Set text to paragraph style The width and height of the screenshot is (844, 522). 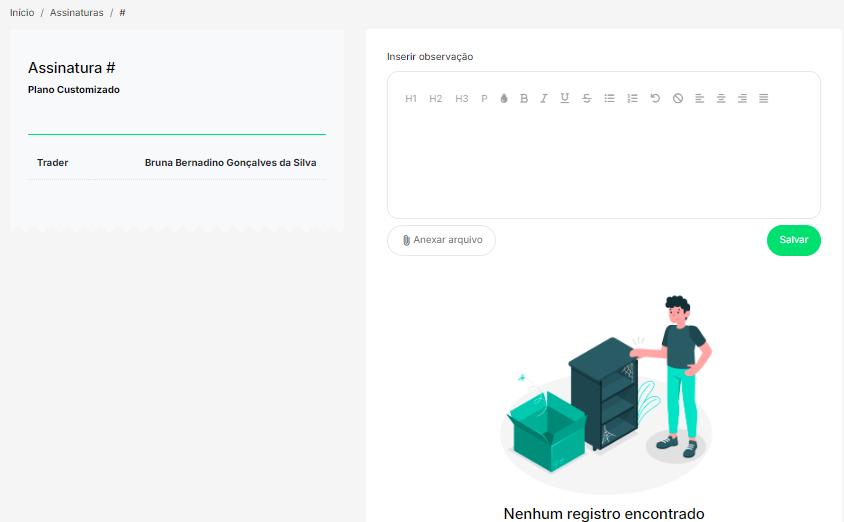(484, 99)
